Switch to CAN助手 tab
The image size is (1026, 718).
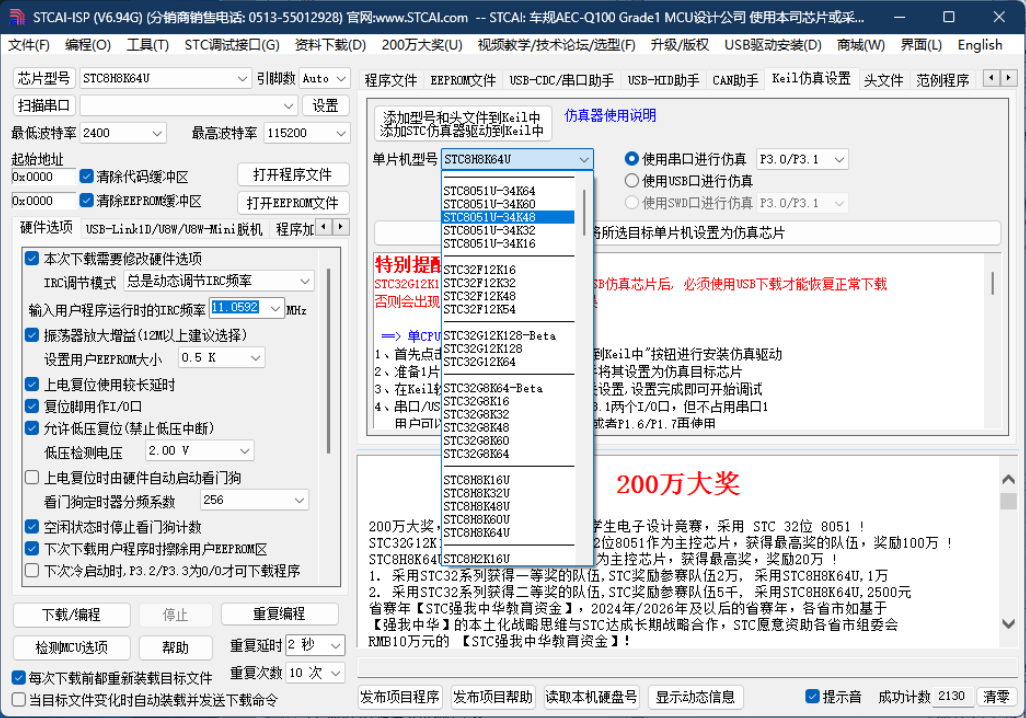click(735, 81)
